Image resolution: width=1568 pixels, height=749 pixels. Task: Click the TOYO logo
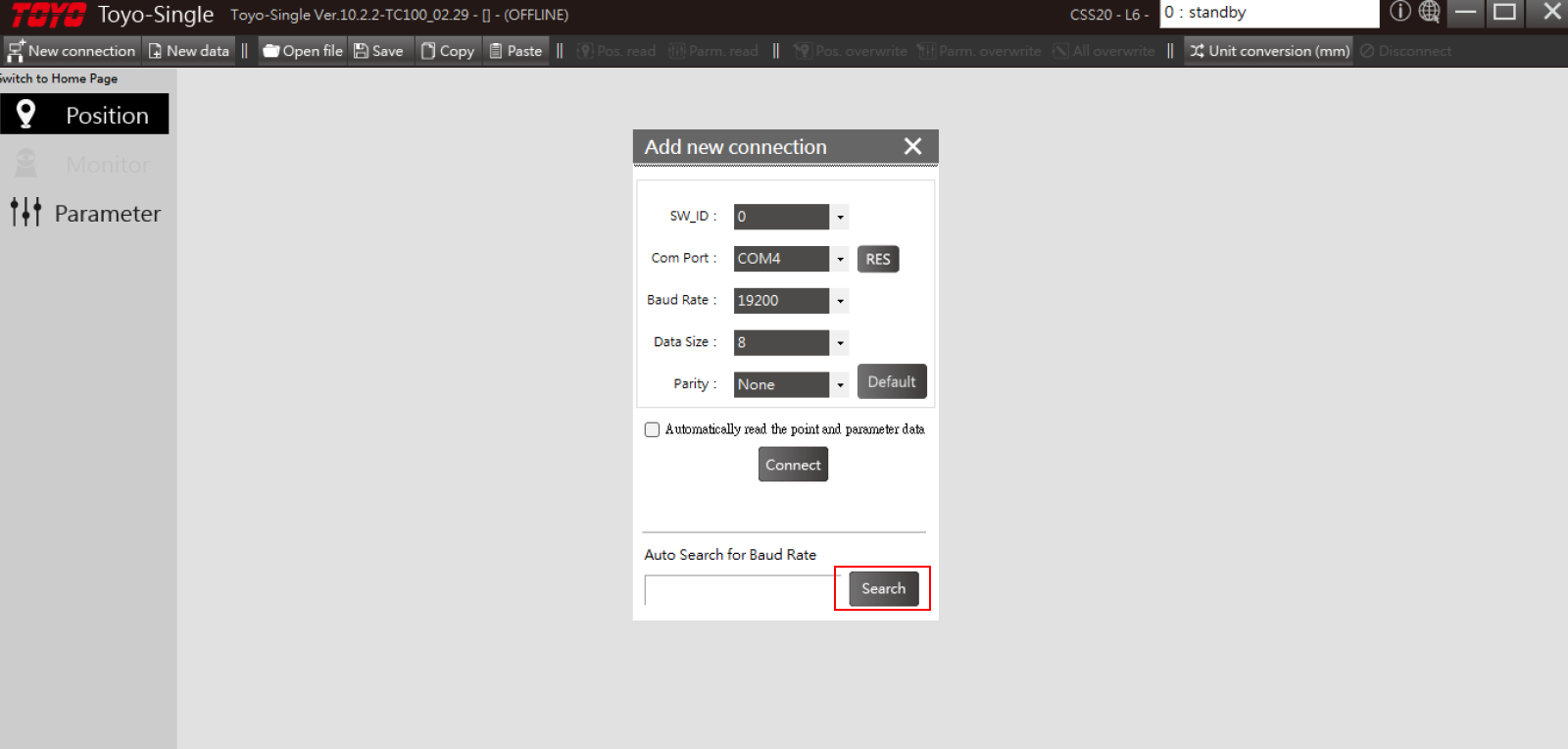click(x=48, y=15)
